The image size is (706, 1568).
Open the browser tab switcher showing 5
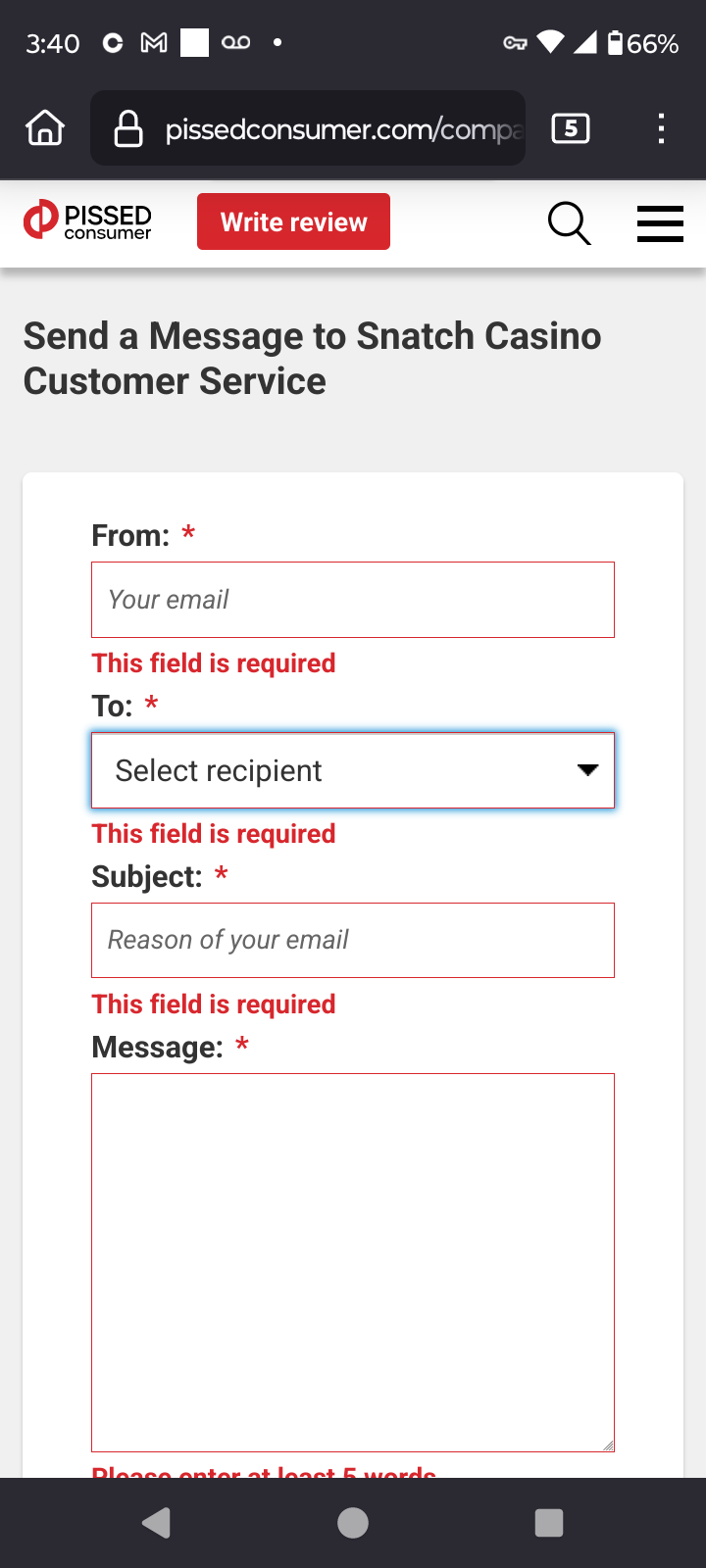pos(571,128)
